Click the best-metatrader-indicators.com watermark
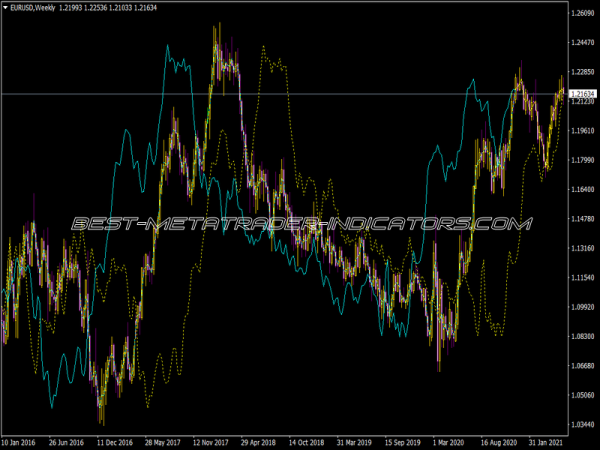Viewport: 600px width, 450px height. coord(300,224)
